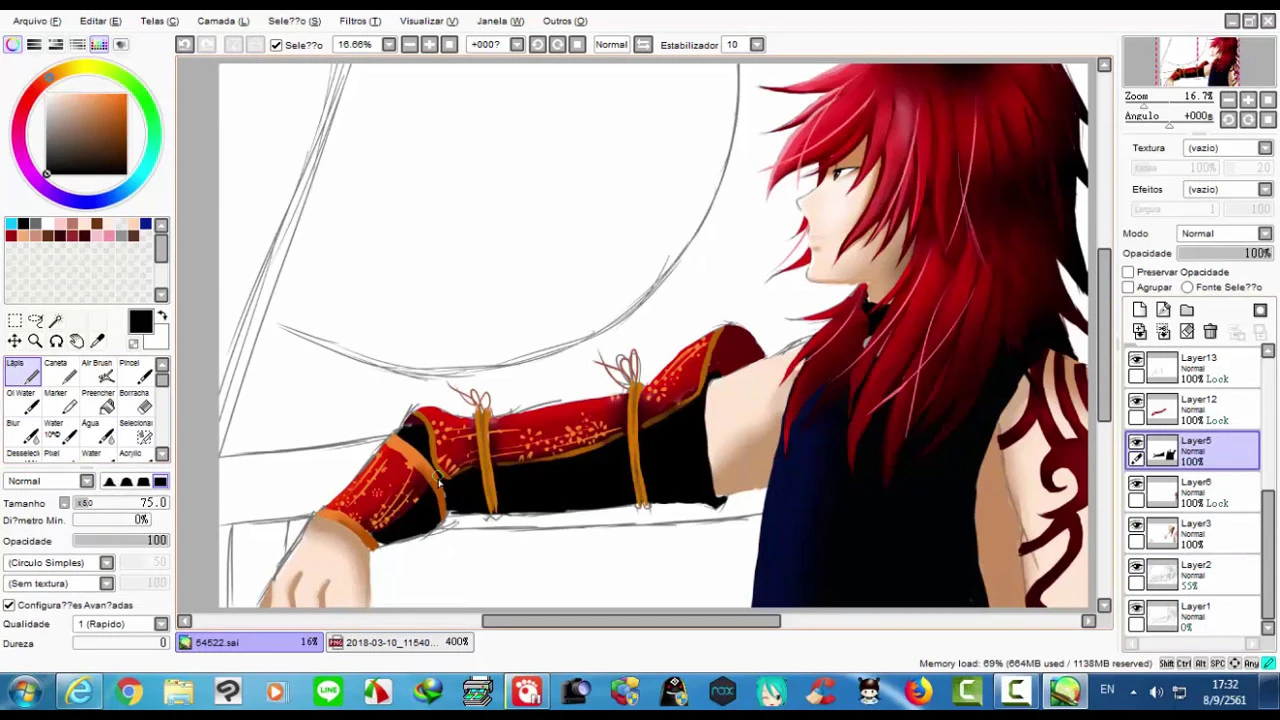Select the Air Brush tool
Viewport: 1280px width, 720px height.
(x=97, y=371)
